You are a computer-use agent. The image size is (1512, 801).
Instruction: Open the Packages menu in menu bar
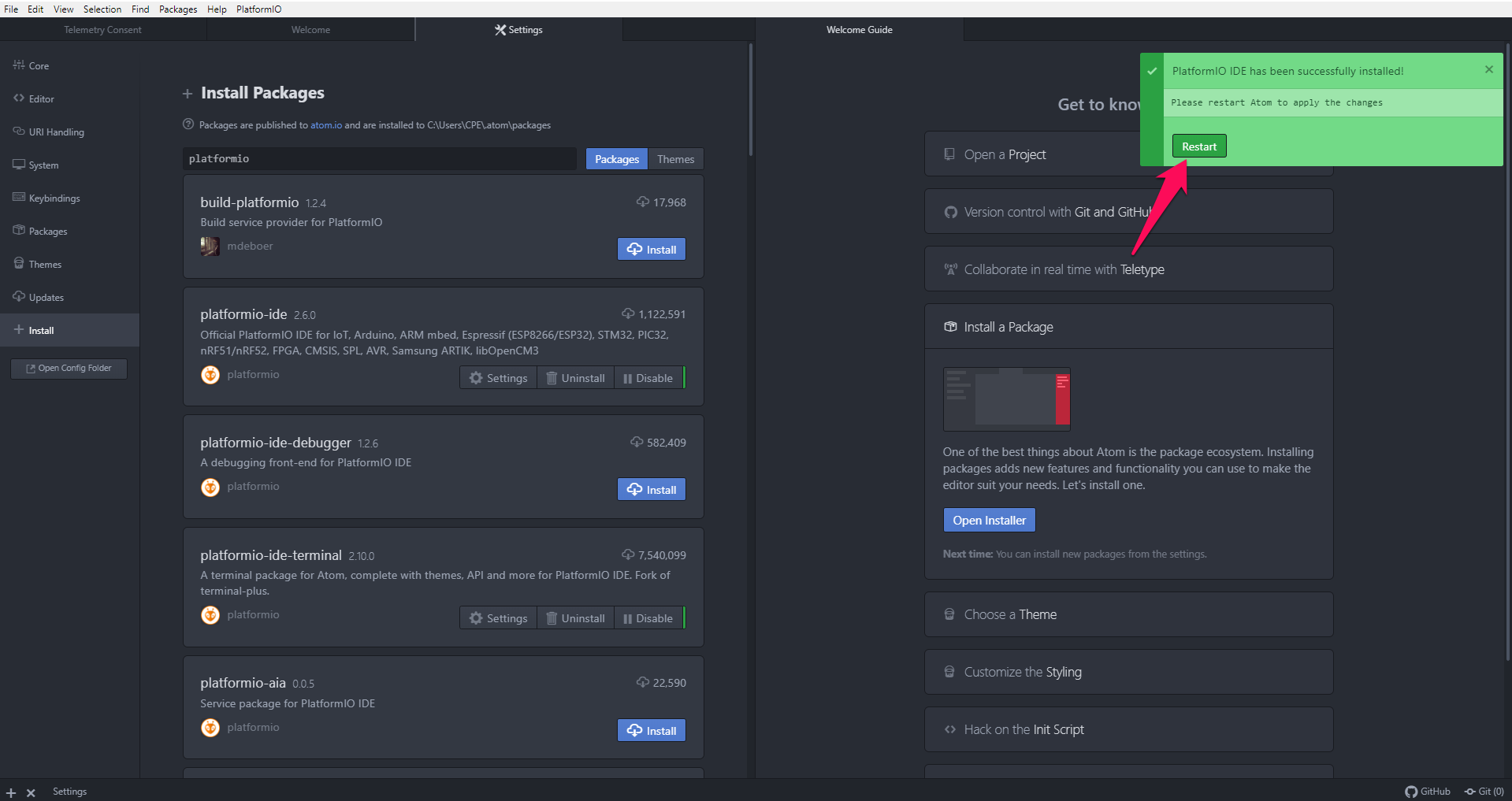pos(178,9)
